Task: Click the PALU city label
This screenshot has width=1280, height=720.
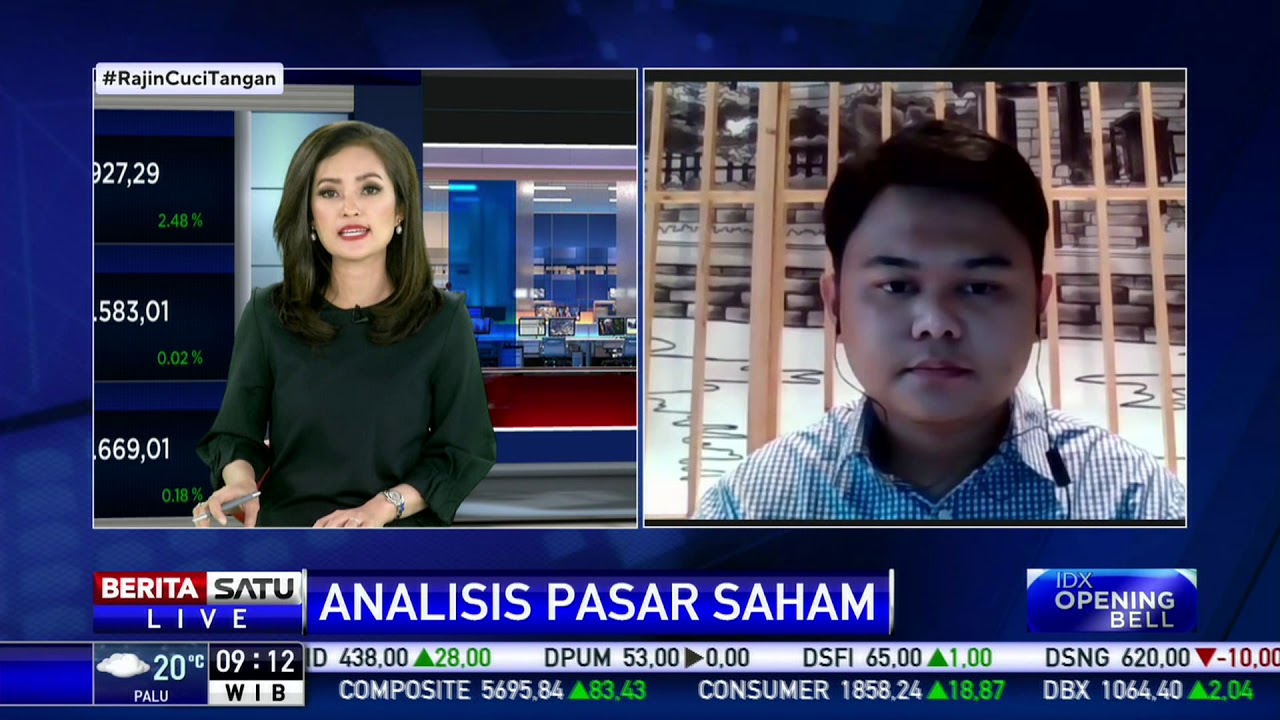Action: pos(151,696)
